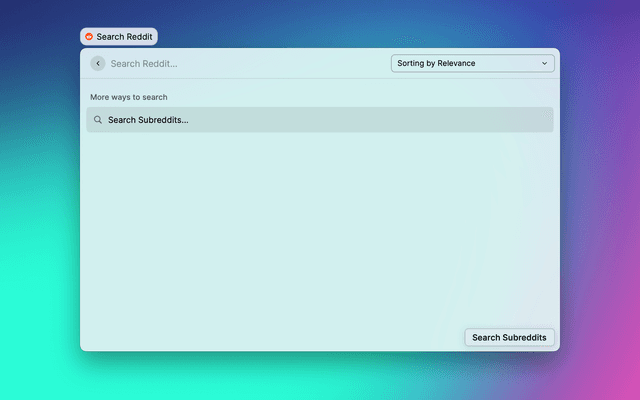Open the Sorting by Relevance dropdown

pos(472,63)
